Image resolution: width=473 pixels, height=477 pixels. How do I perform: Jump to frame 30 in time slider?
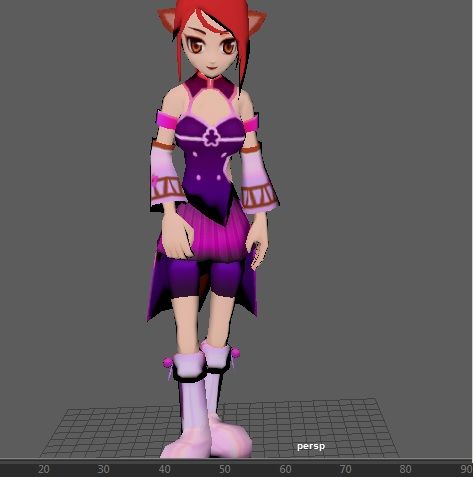[x=104, y=469]
